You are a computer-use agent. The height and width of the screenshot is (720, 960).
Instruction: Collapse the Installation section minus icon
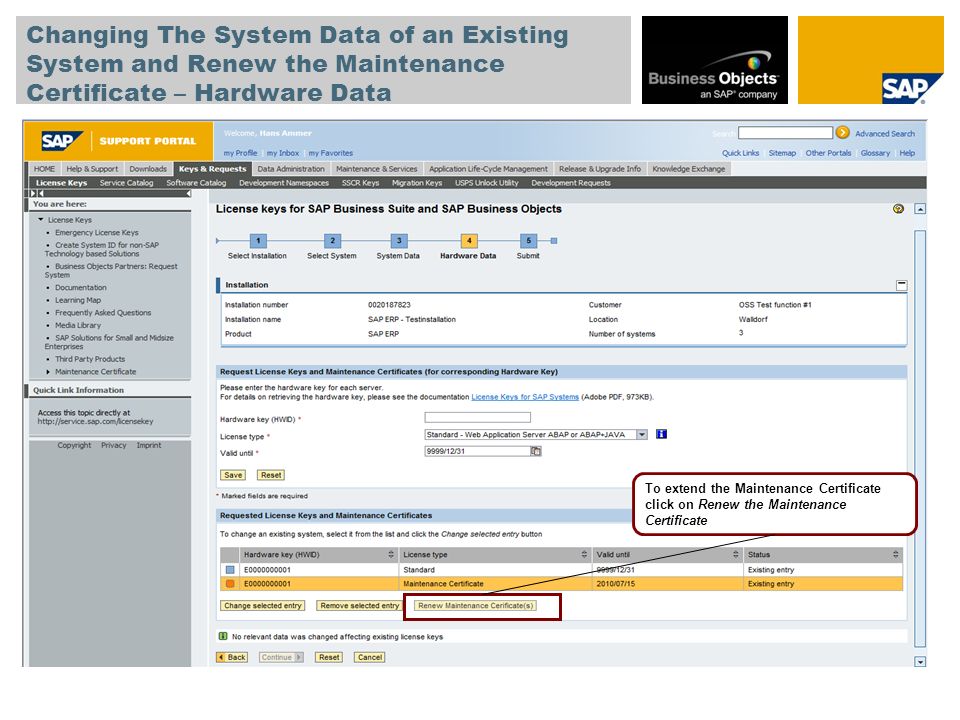tap(901, 285)
